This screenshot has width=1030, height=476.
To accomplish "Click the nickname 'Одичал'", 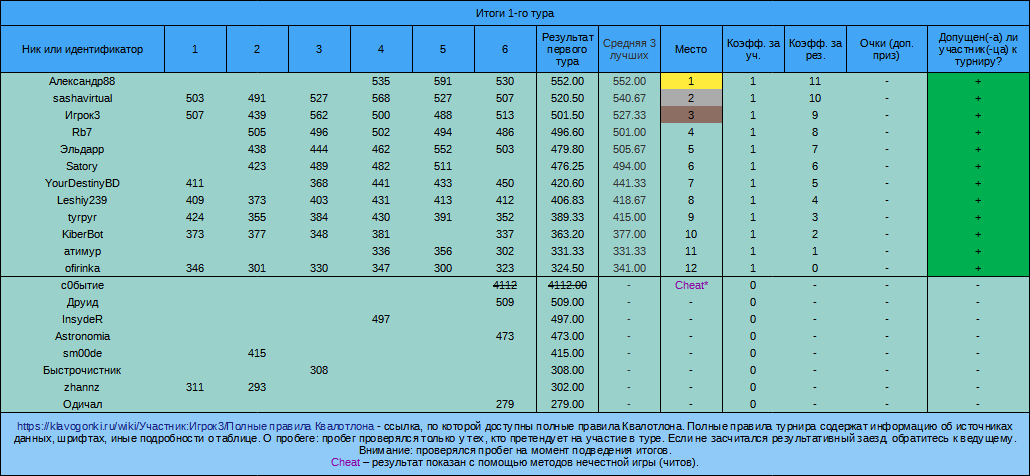I will [83, 404].
